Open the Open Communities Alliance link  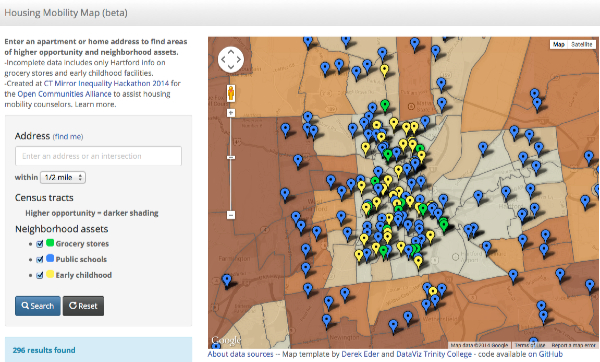pos(64,94)
